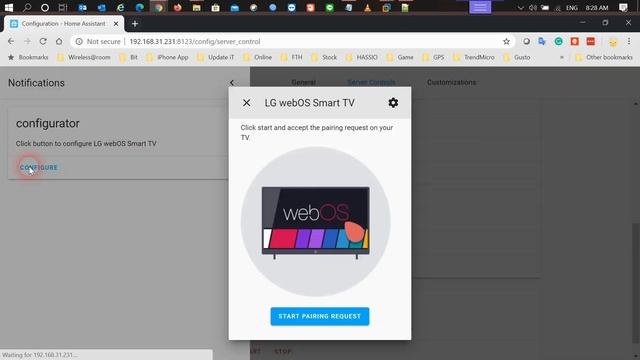Open the Bit bookmark folder

129,57
